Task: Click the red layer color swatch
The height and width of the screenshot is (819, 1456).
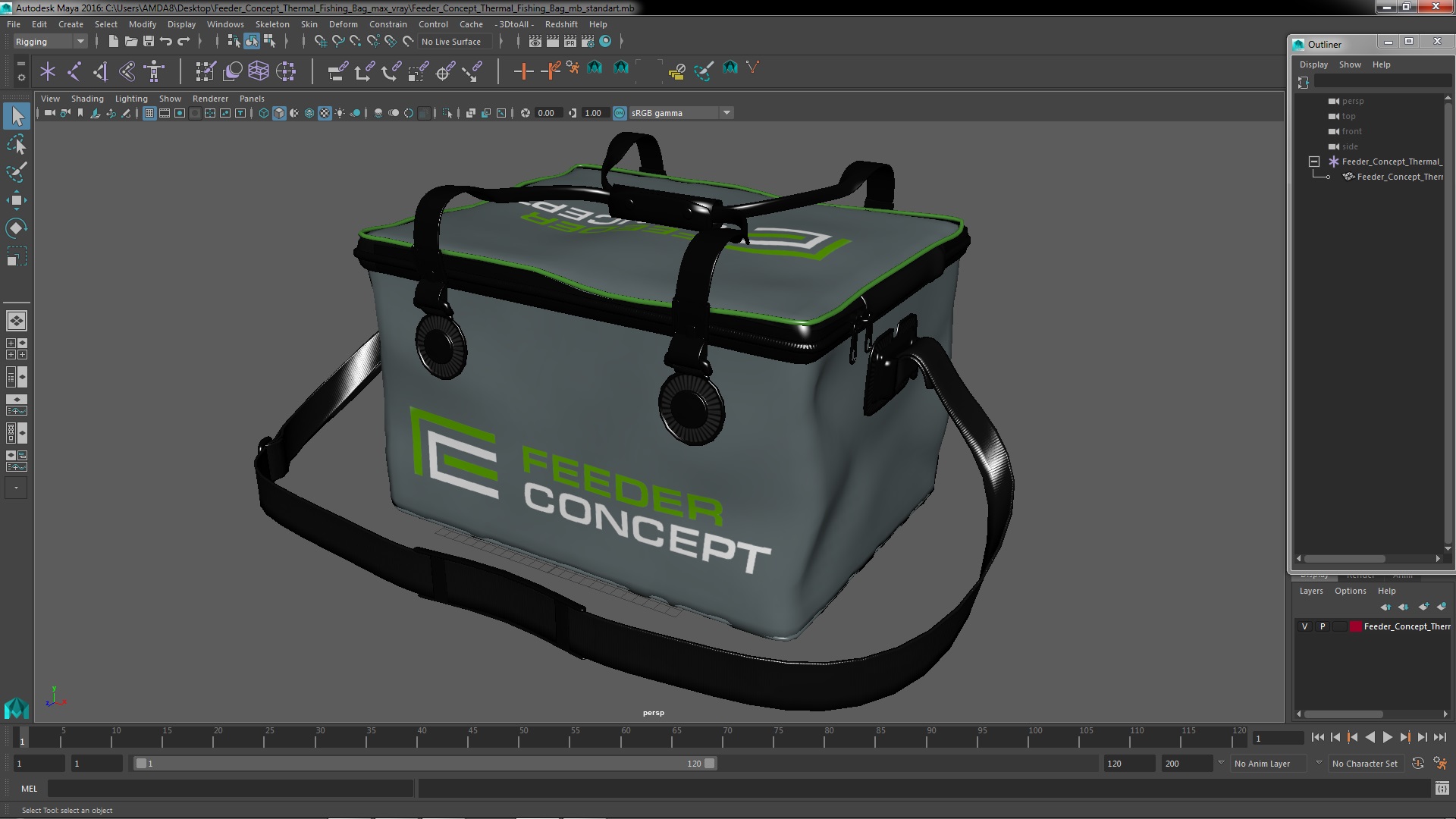Action: click(1356, 626)
